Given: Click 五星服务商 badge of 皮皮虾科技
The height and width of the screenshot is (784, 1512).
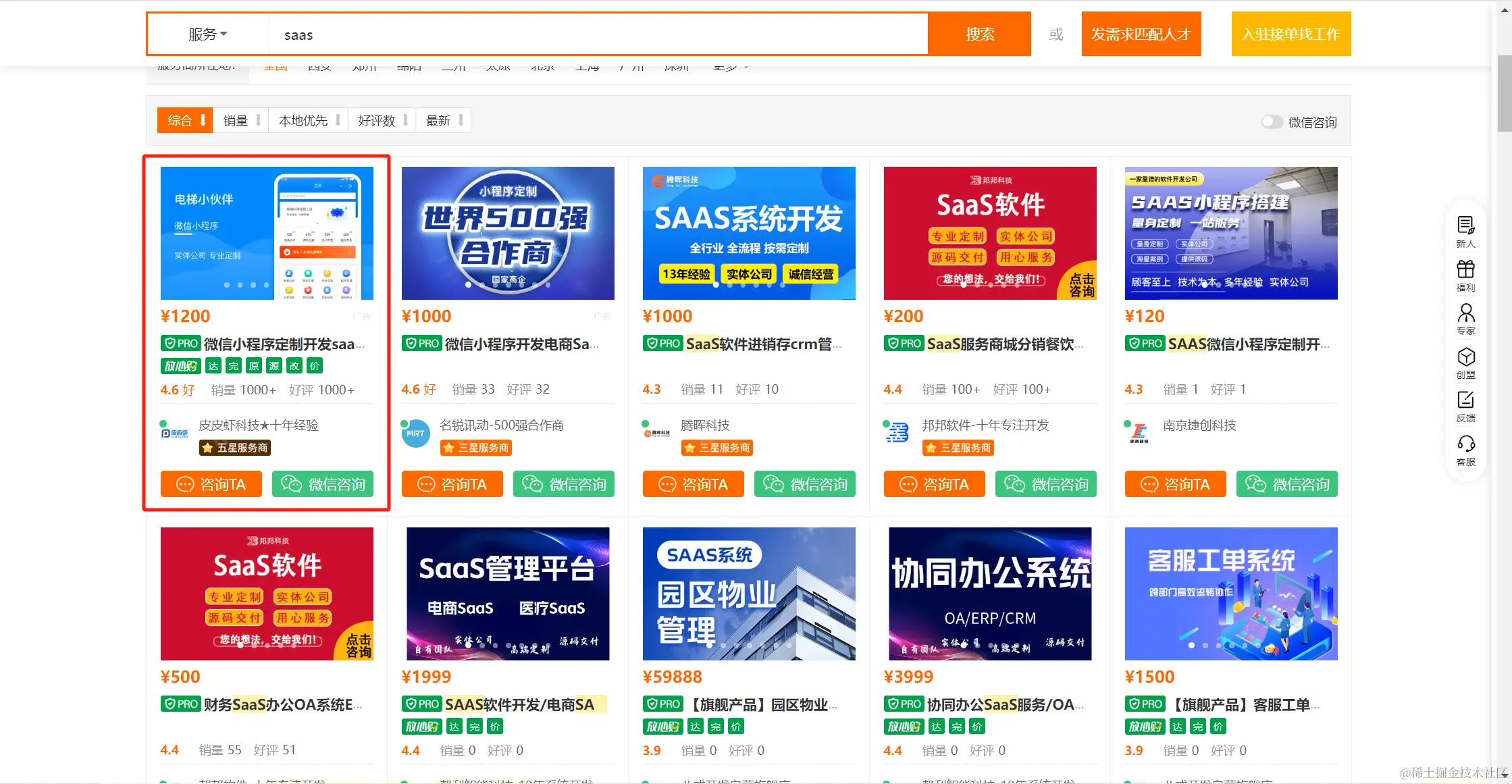Looking at the screenshot, I should [x=235, y=448].
